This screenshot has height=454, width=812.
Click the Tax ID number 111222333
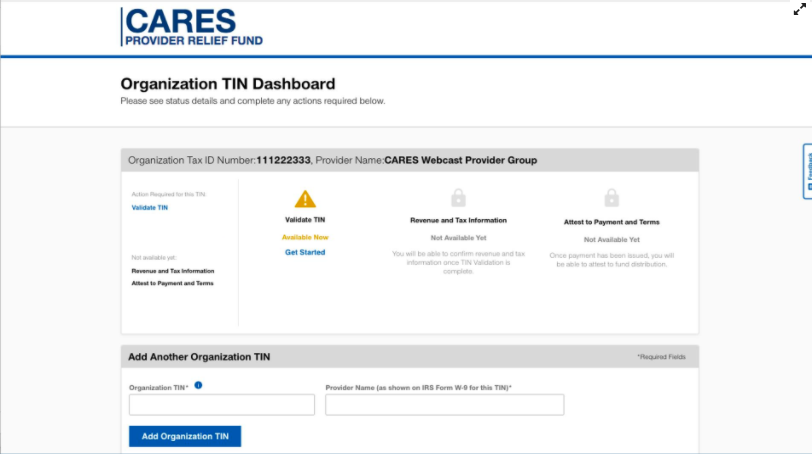283,160
